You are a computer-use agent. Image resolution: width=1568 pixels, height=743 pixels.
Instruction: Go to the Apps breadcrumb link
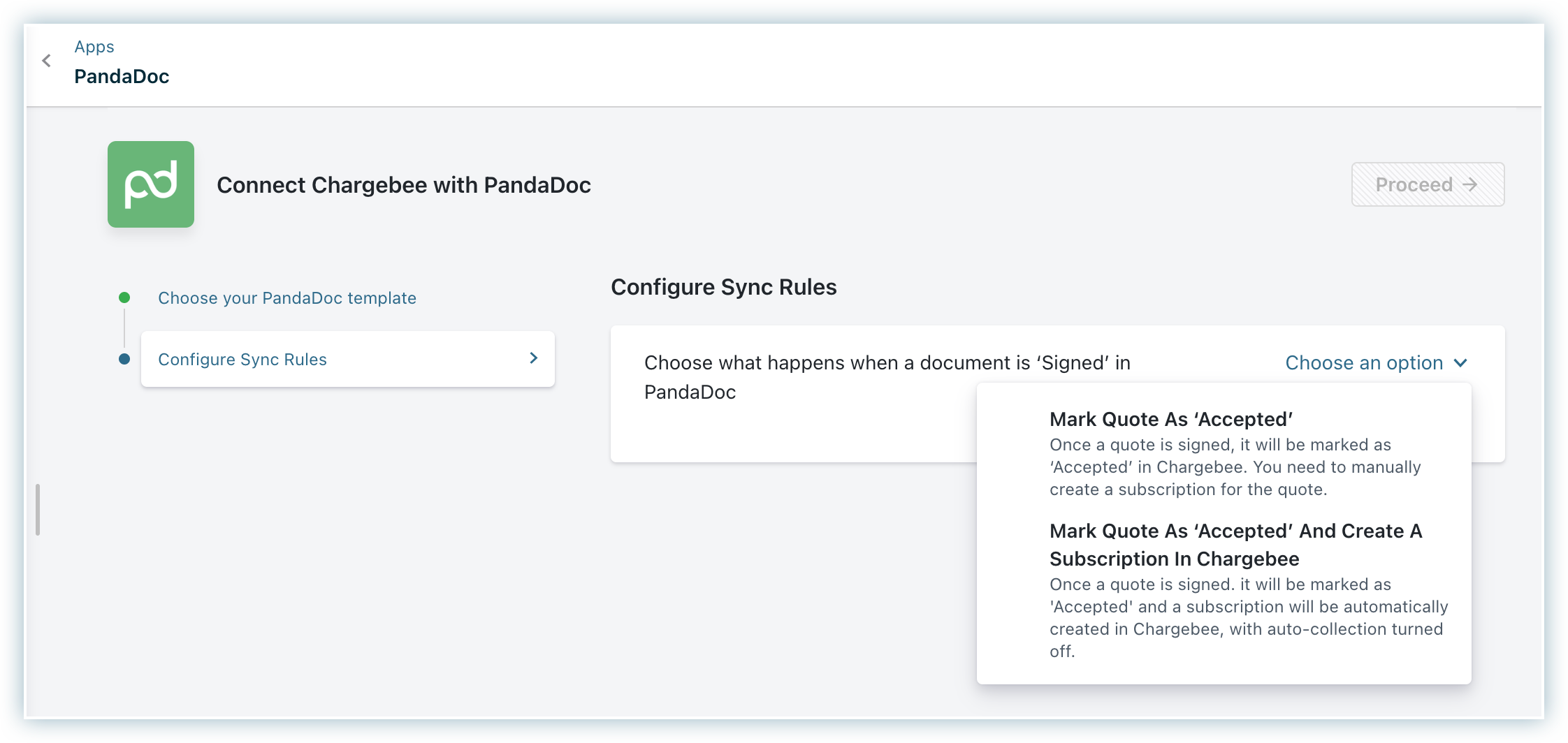click(94, 47)
